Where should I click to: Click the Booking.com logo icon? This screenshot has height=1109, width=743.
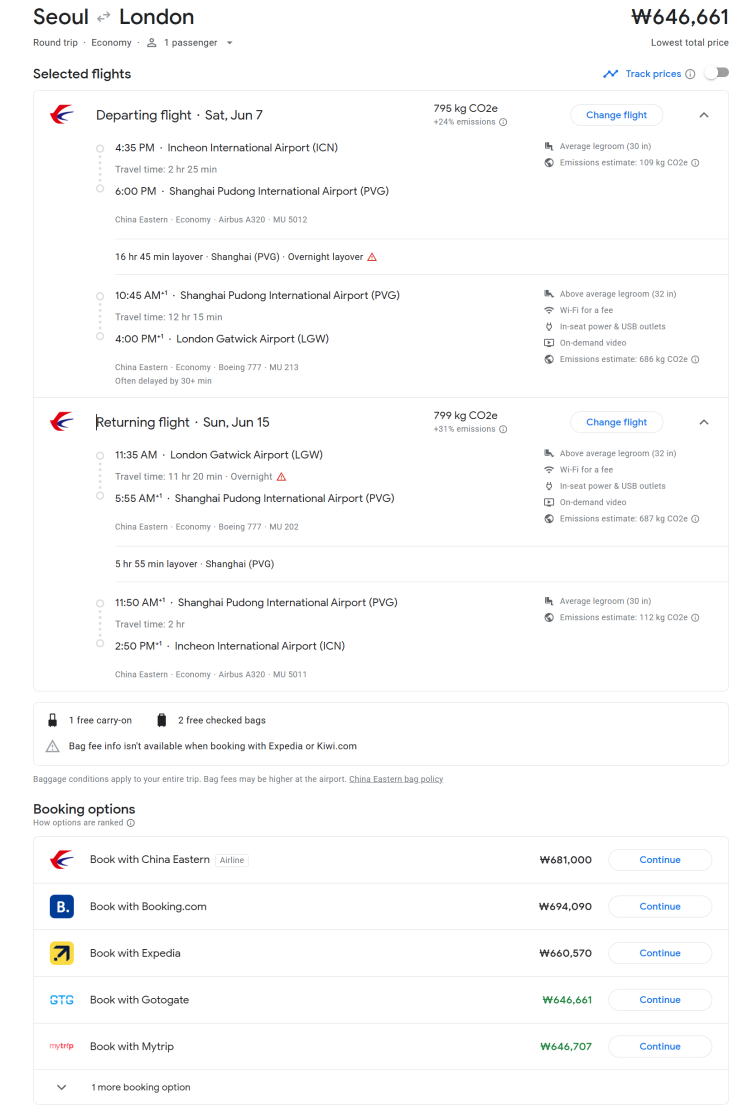click(62, 907)
